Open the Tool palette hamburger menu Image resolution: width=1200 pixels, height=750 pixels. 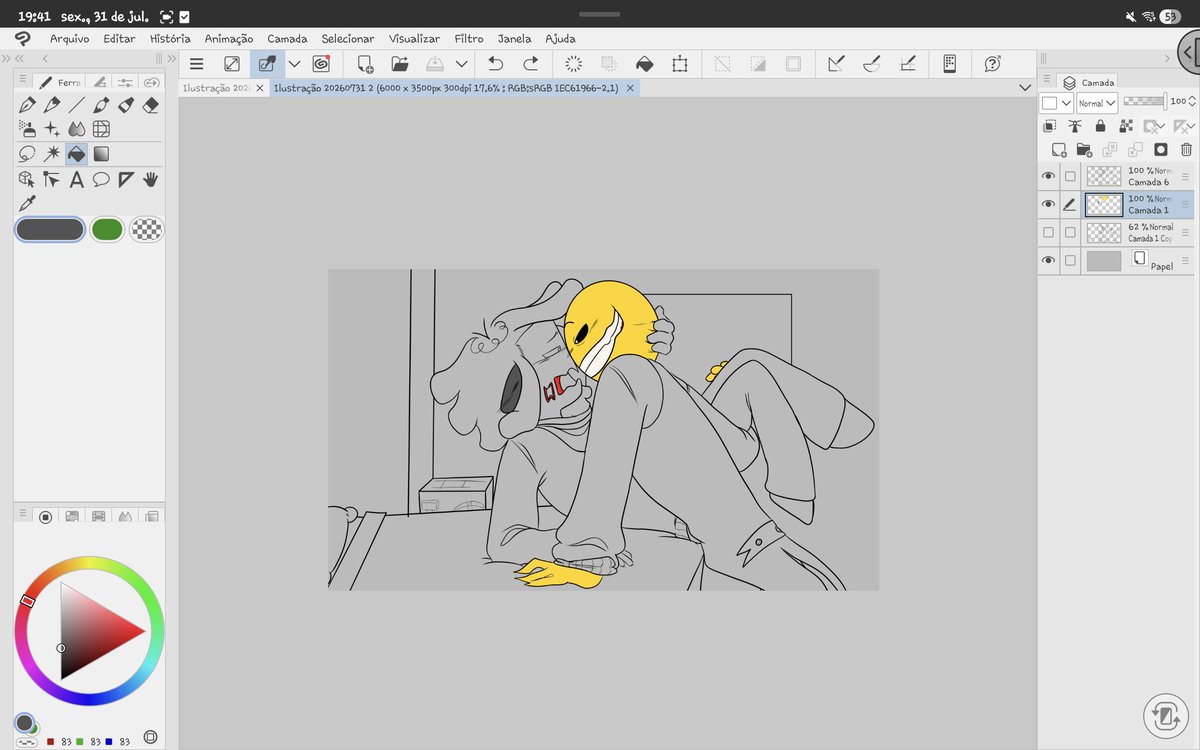tap(23, 80)
